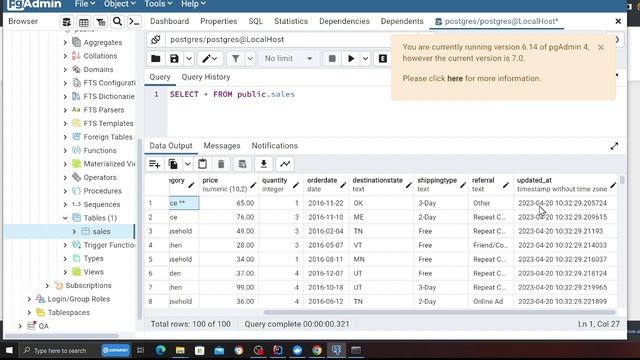
Task: Switch to the Dependencies tab
Action: click(344, 21)
